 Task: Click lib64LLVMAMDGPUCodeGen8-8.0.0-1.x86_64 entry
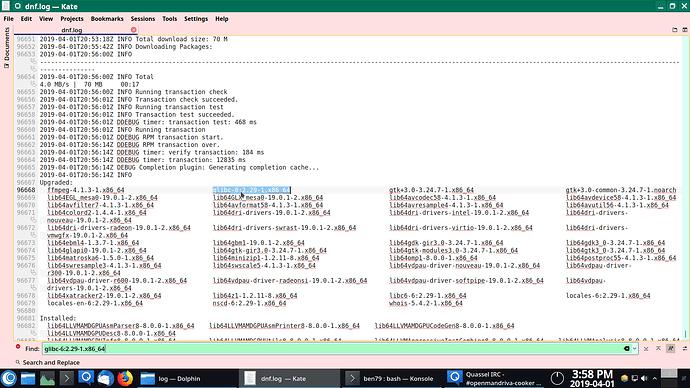(x=444, y=326)
